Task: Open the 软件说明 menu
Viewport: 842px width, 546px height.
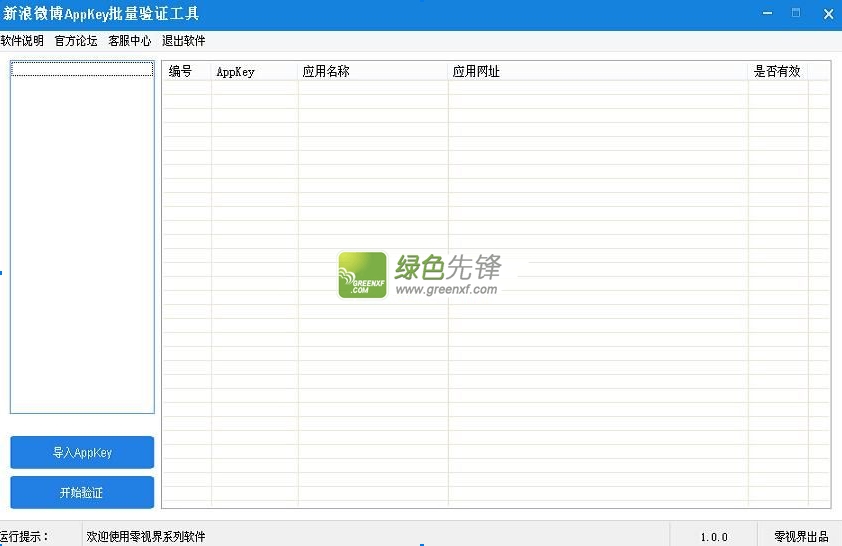Action: 22,41
